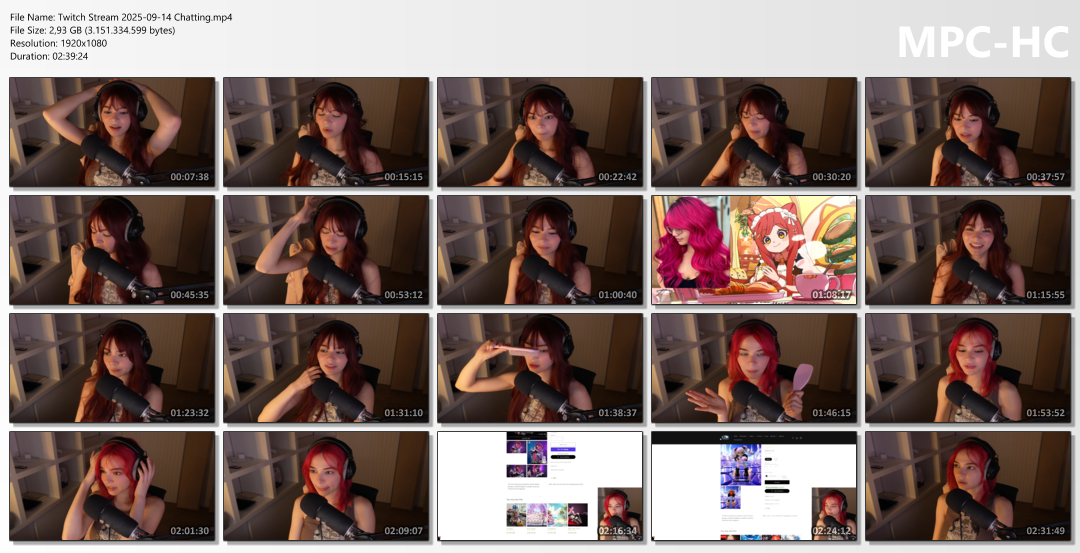Click the 00:37:57 thumbnail
This screenshot has width=1080, height=553.
968,132
